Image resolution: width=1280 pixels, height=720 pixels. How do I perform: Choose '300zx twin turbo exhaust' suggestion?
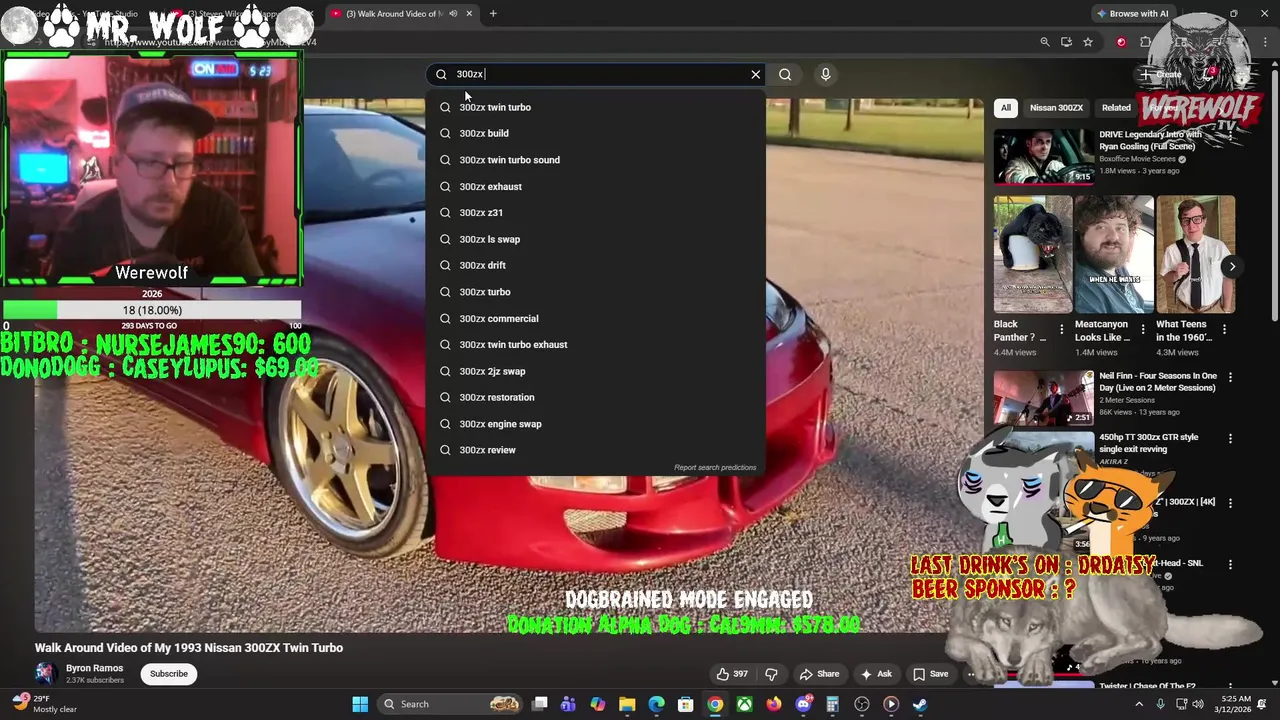tap(596, 344)
